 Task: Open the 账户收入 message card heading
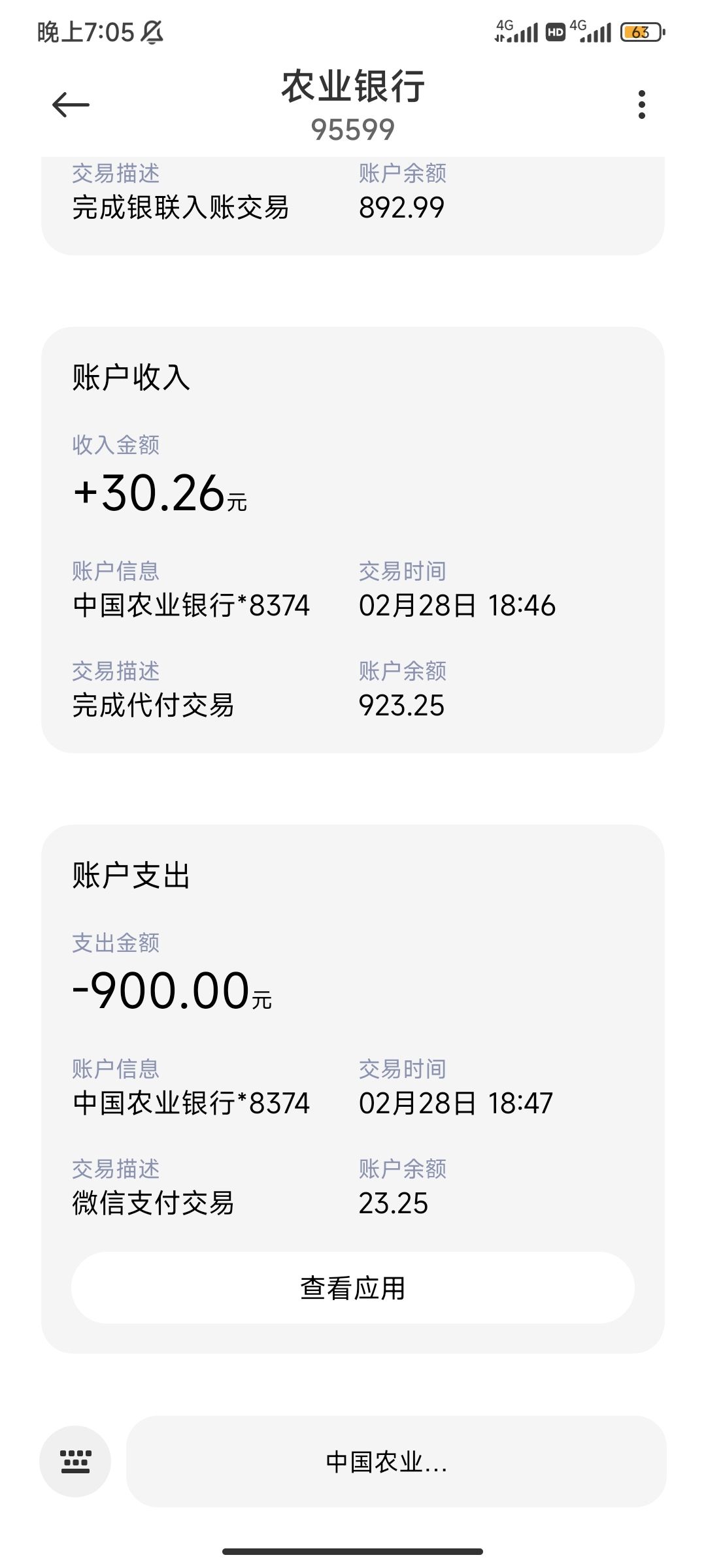coord(131,378)
